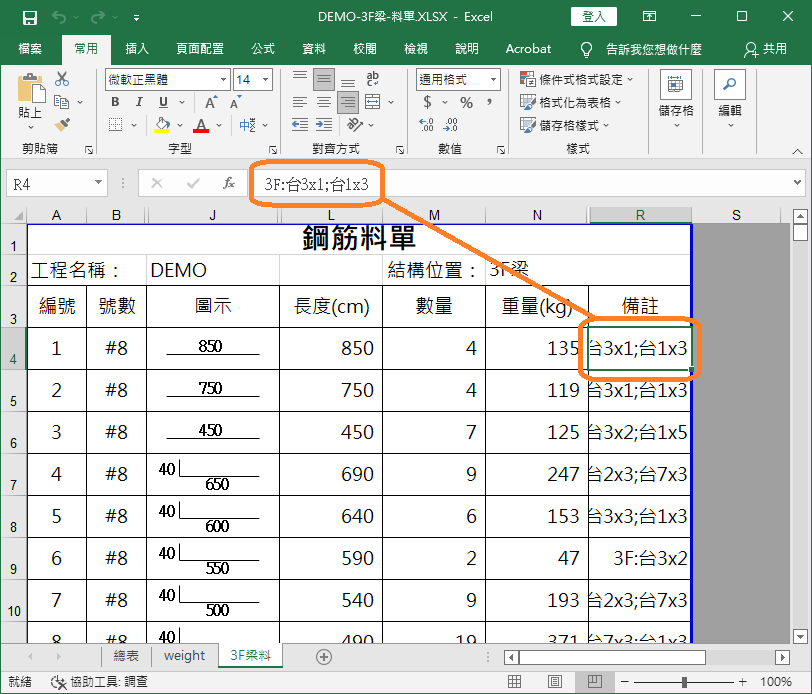
Task: Open the 條件式格式設定 dropdown
Action: (576, 79)
